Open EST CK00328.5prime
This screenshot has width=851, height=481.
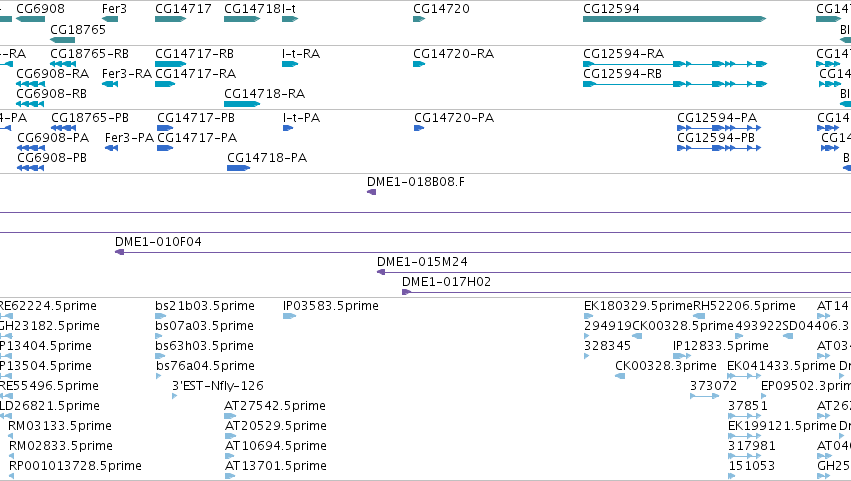click(683, 326)
